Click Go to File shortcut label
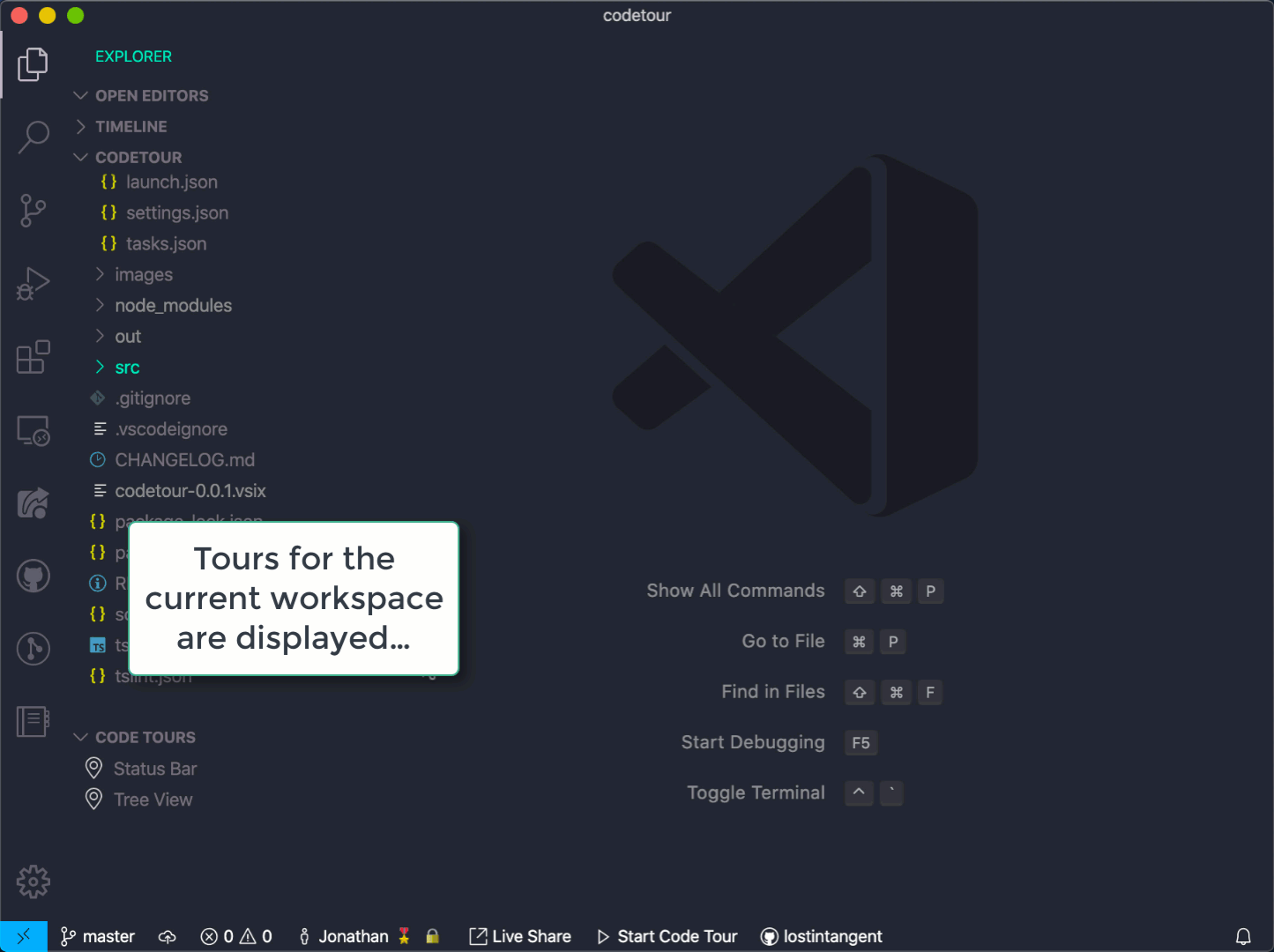 click(x=783, y=641)
